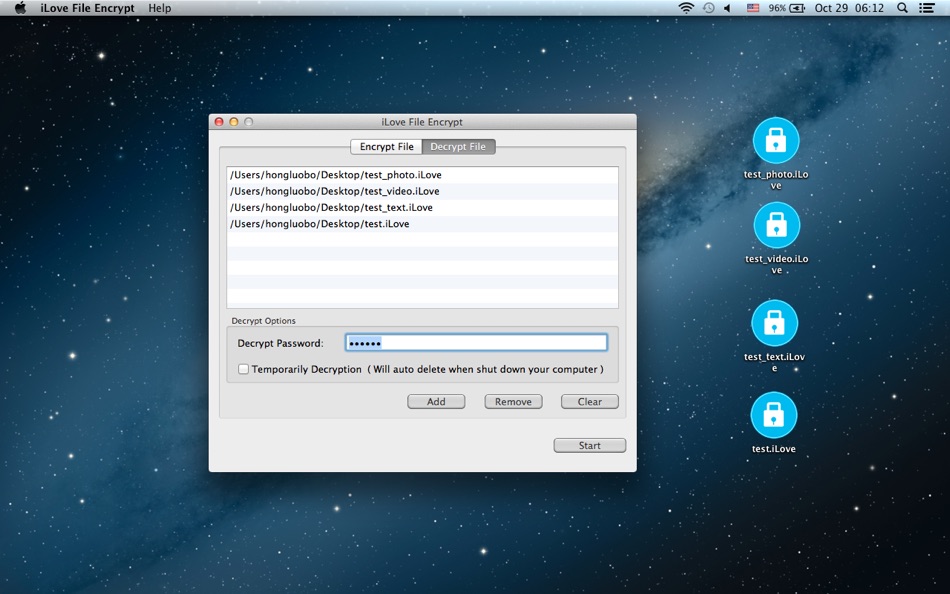Click the Clear button
This screenshot has width=950, height=594.
coord(590,402)
